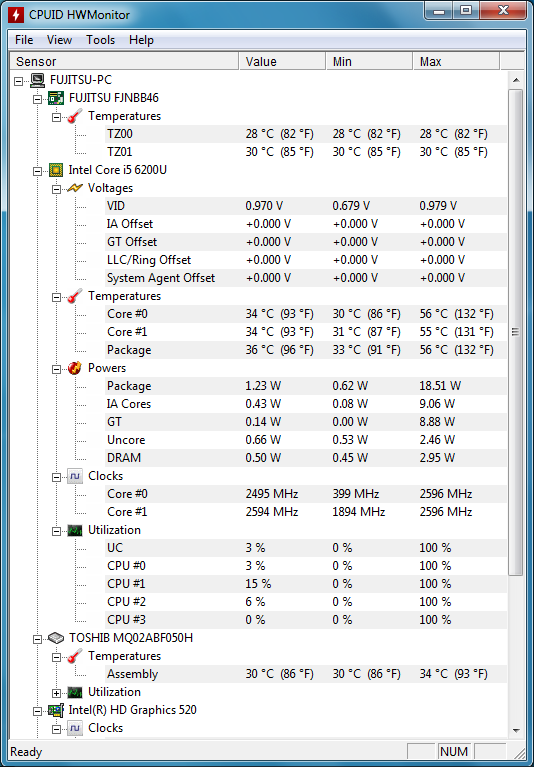This screenshot has width=534, height=767.
Task: Collapse the CPU Voltages section
Action: click(56, 189)
